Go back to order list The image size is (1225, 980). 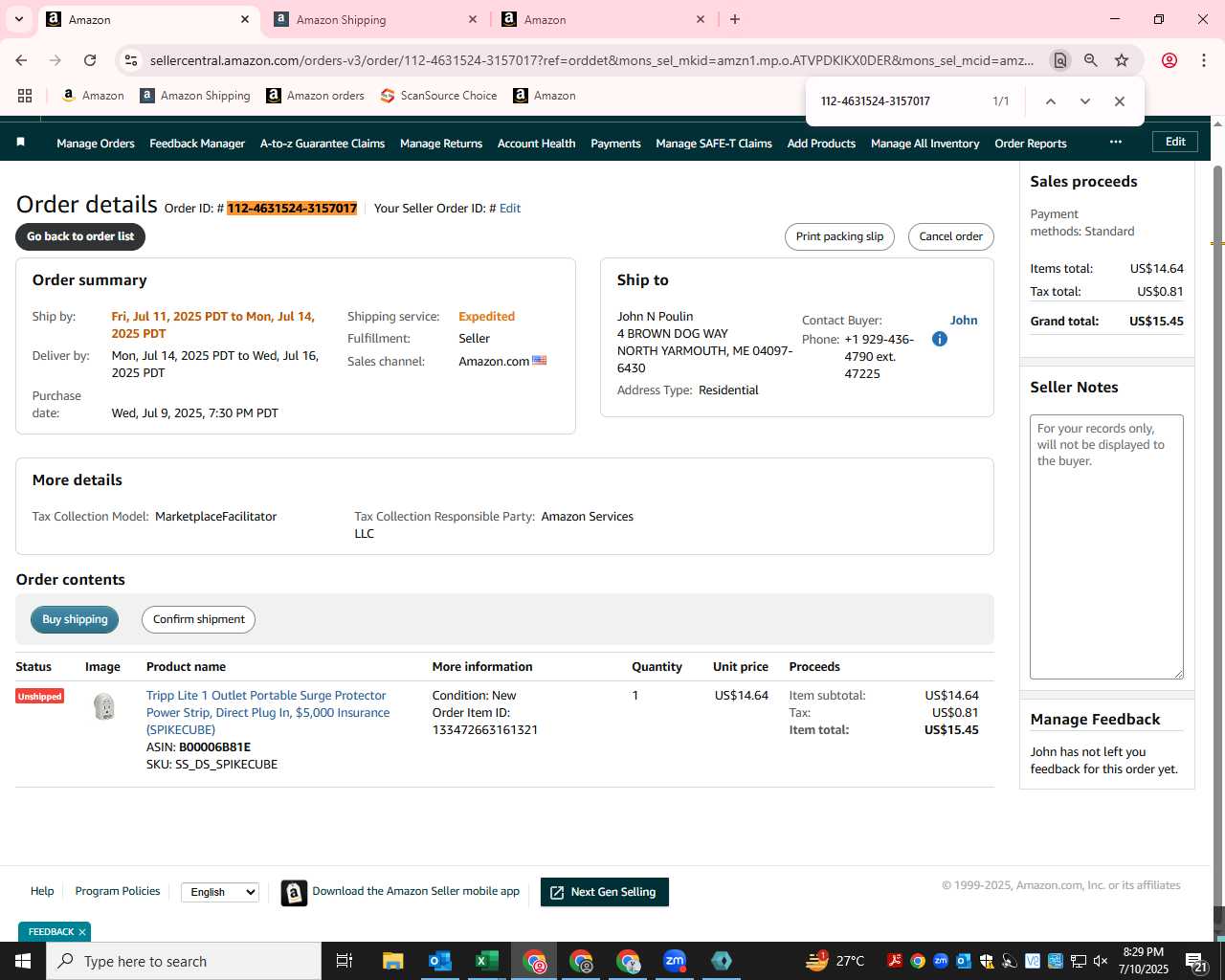tap(80, 236)
